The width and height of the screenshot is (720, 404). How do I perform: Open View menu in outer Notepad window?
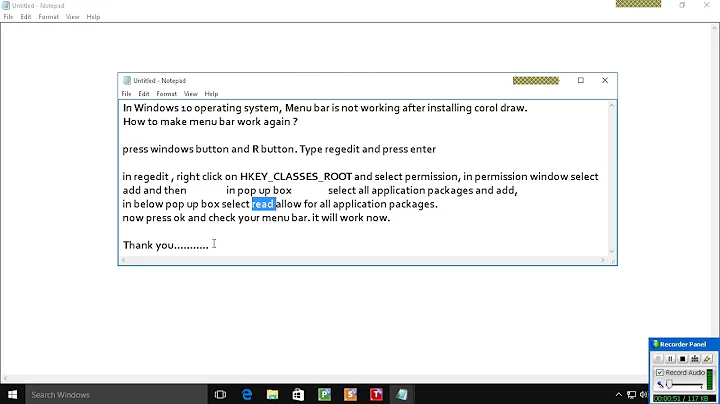tap(73, 17)
